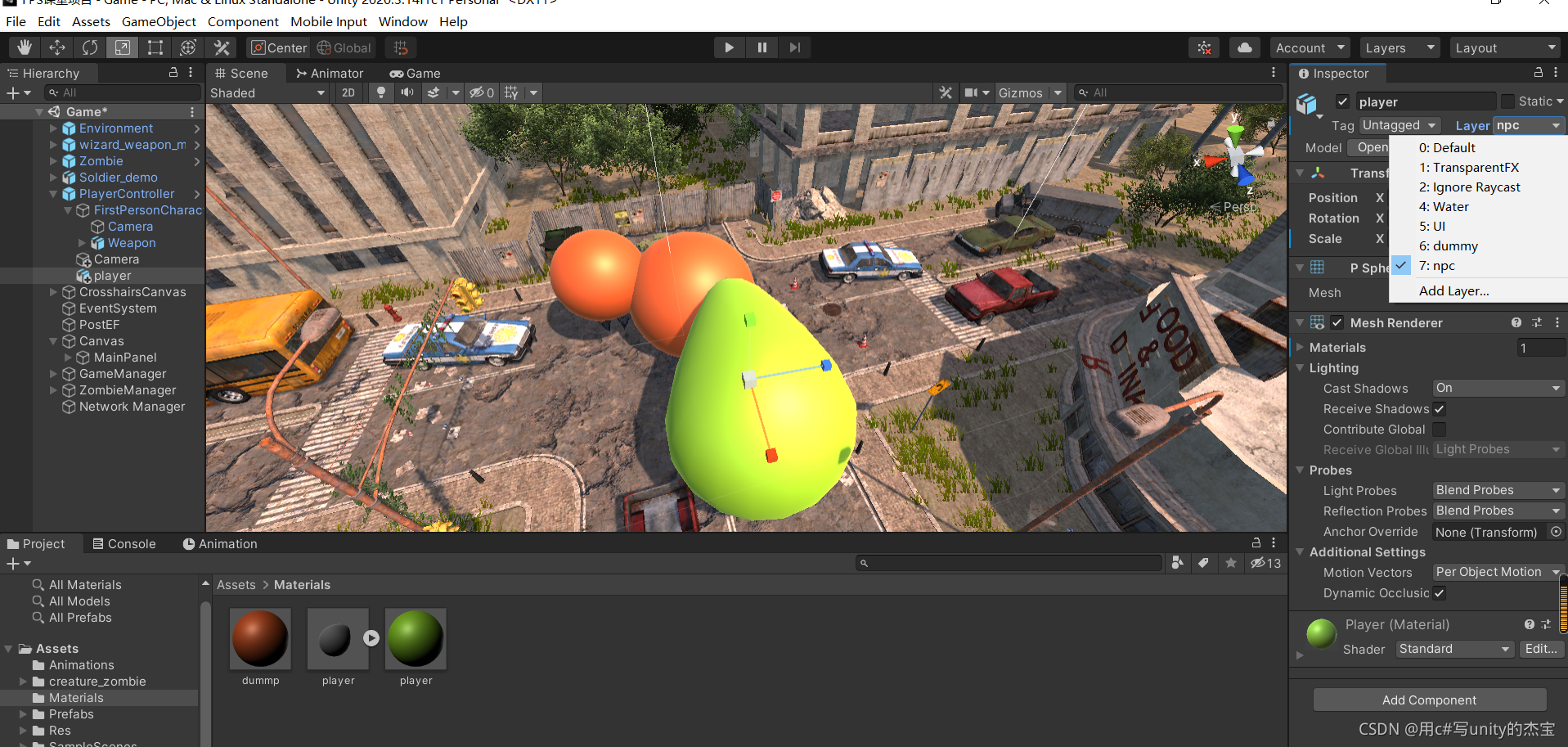Lock the Hierarchy panel
Viewport: 1568px width, 747px height.
[173, 73]
